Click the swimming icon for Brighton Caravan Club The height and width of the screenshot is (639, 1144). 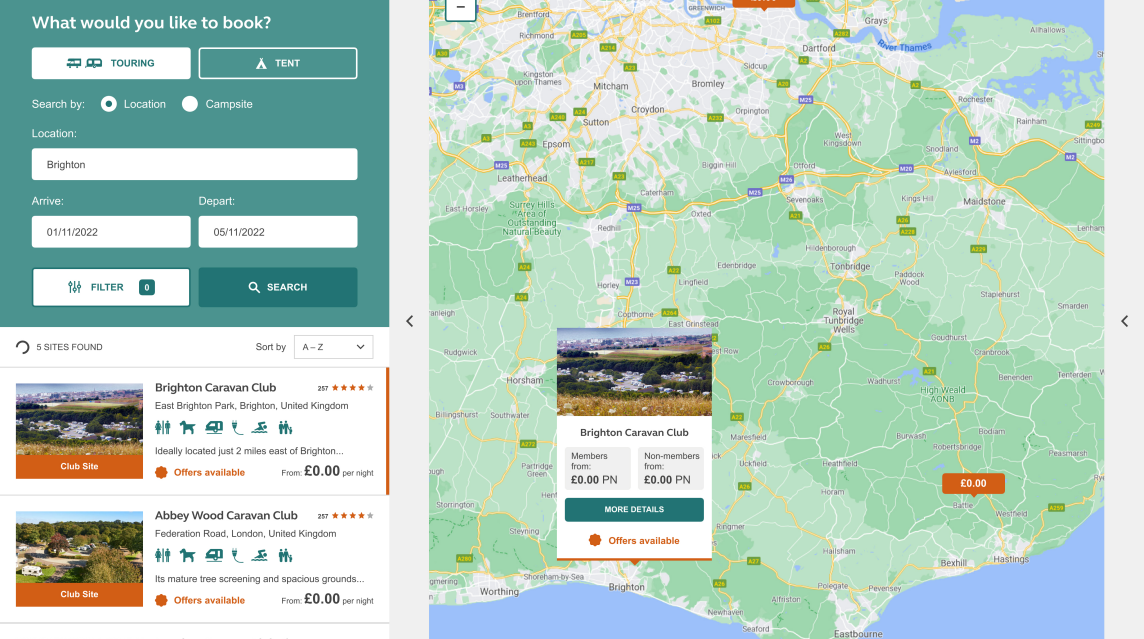click(x=260, y=427)
